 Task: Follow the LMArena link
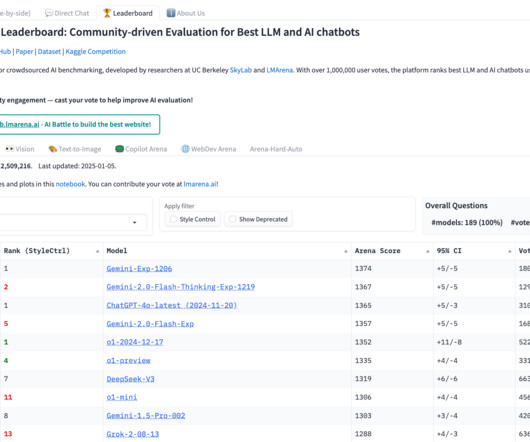click(x=280, y=70)
